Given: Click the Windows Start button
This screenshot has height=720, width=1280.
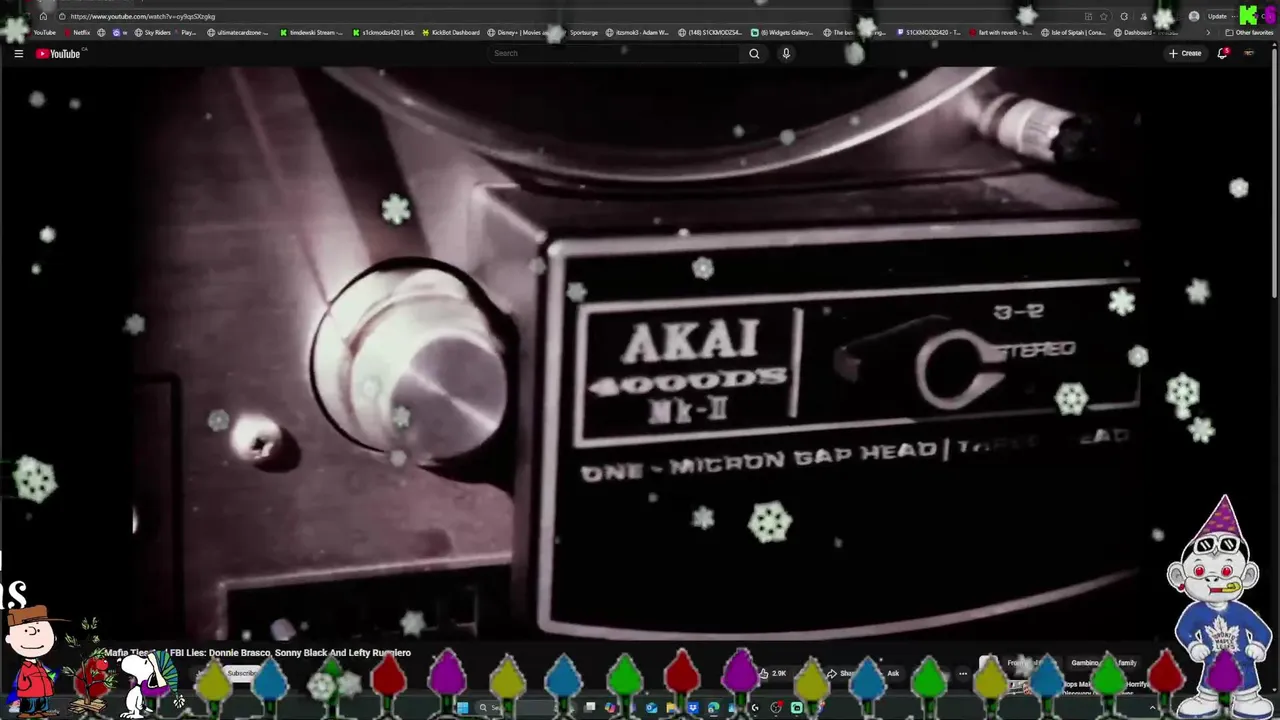Looking at the screenshot, I should 462,708.
